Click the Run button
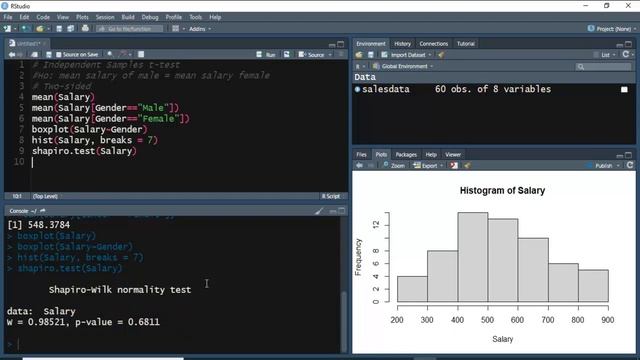 266,54
